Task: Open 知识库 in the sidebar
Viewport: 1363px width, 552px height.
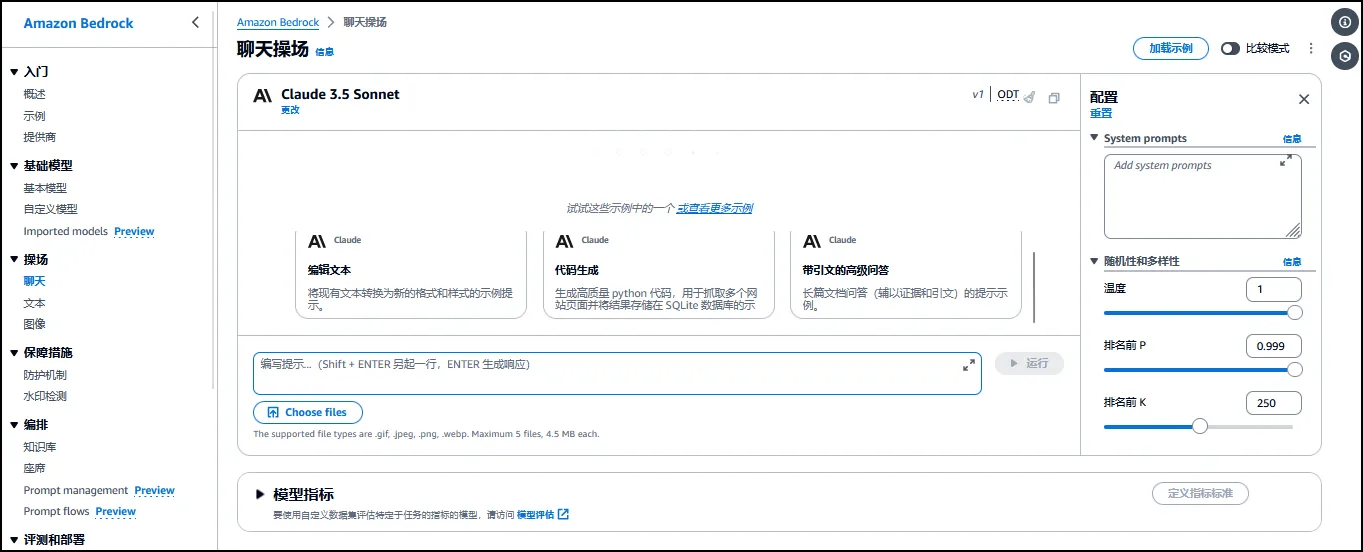Action: coord(40,447)
